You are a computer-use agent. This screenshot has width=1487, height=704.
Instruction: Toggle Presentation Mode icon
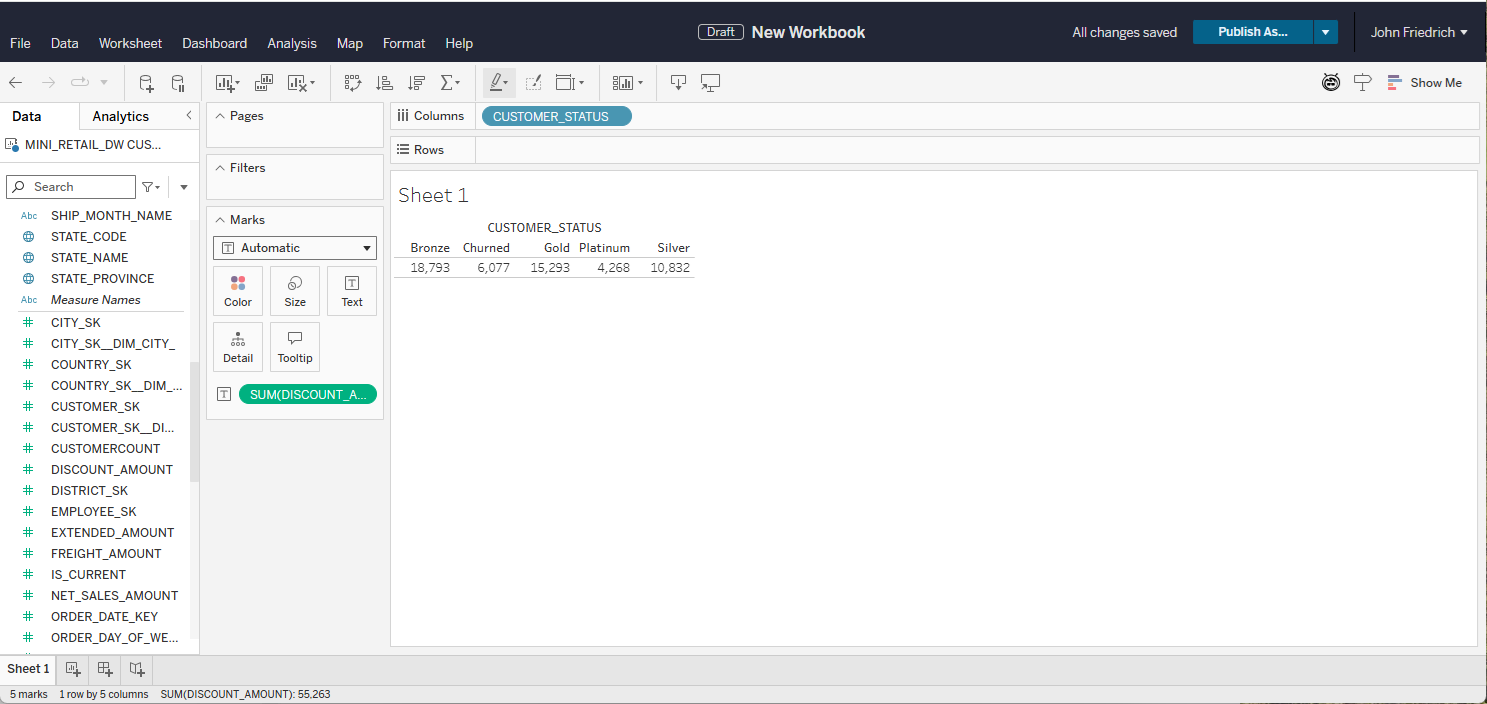point(710,83)
